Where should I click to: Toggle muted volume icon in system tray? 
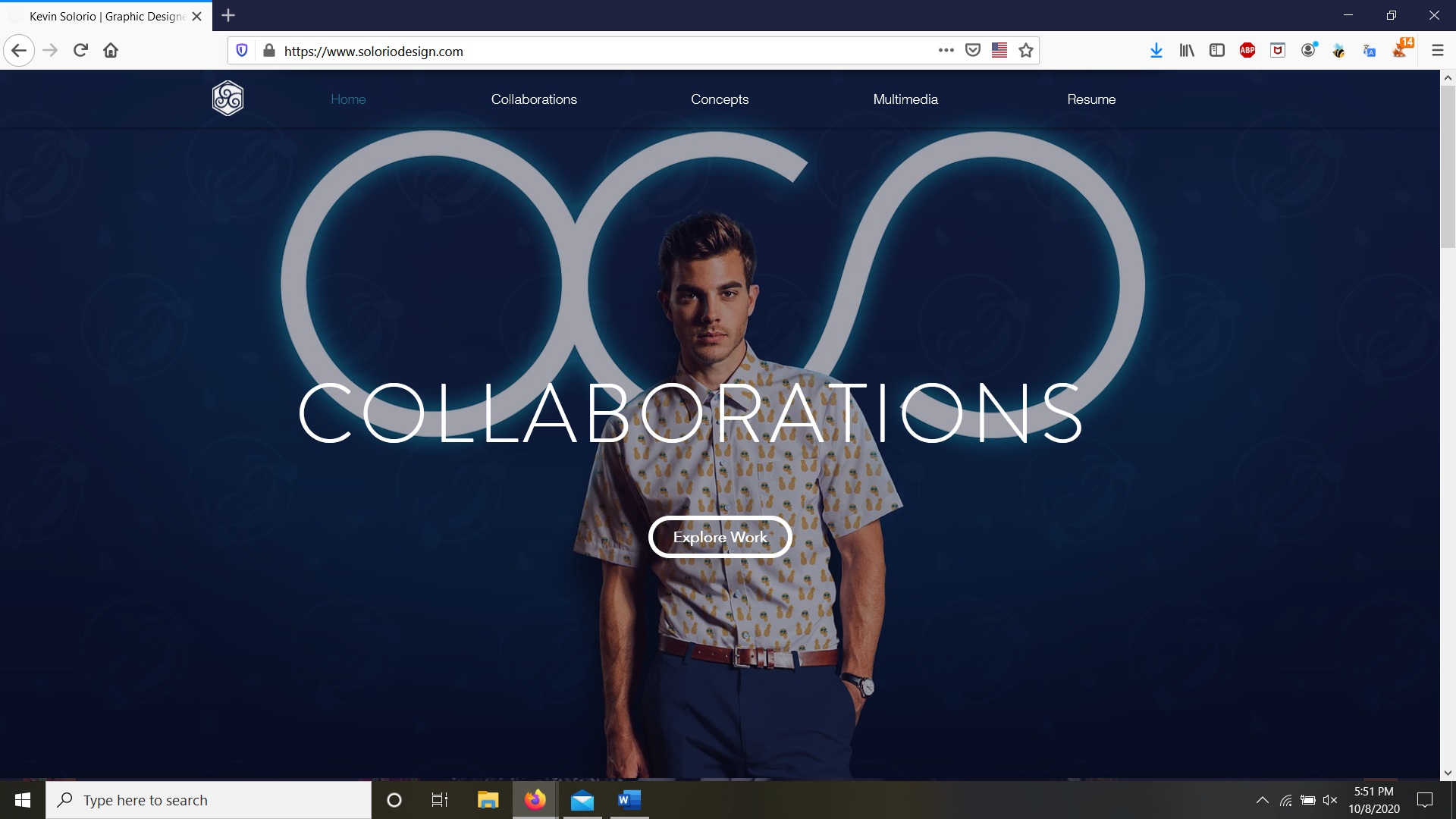[1330, 800]
